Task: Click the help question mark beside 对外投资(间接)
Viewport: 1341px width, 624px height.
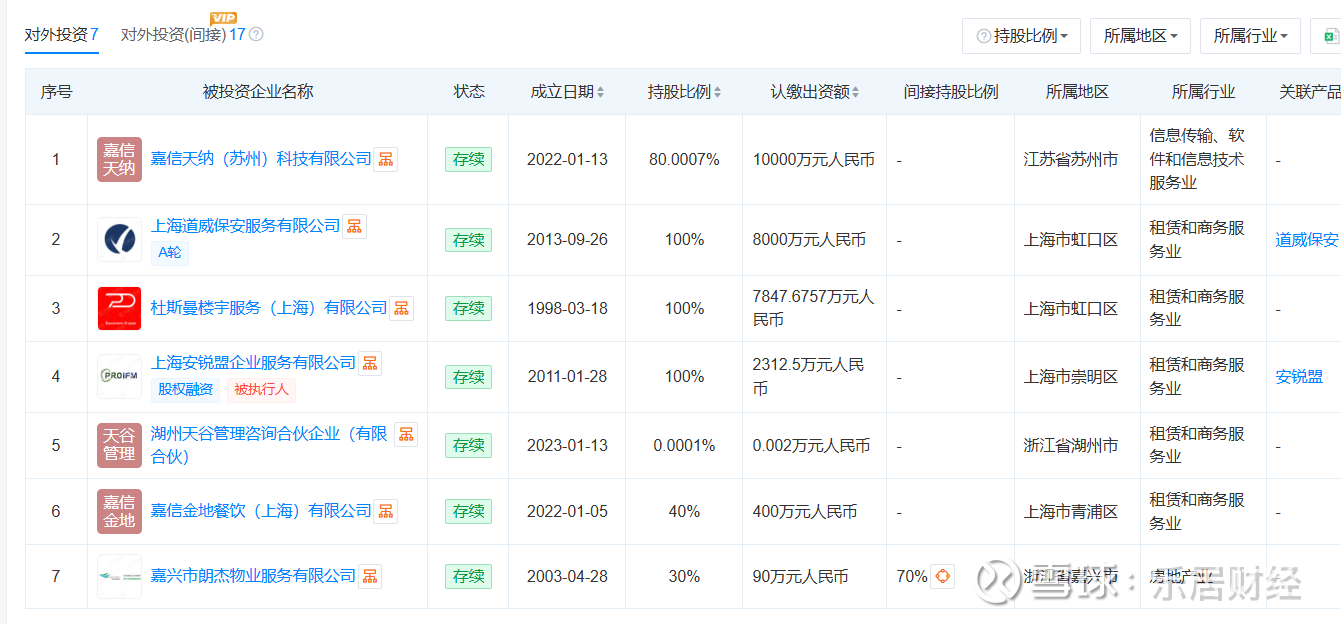Action: point(256,34)
